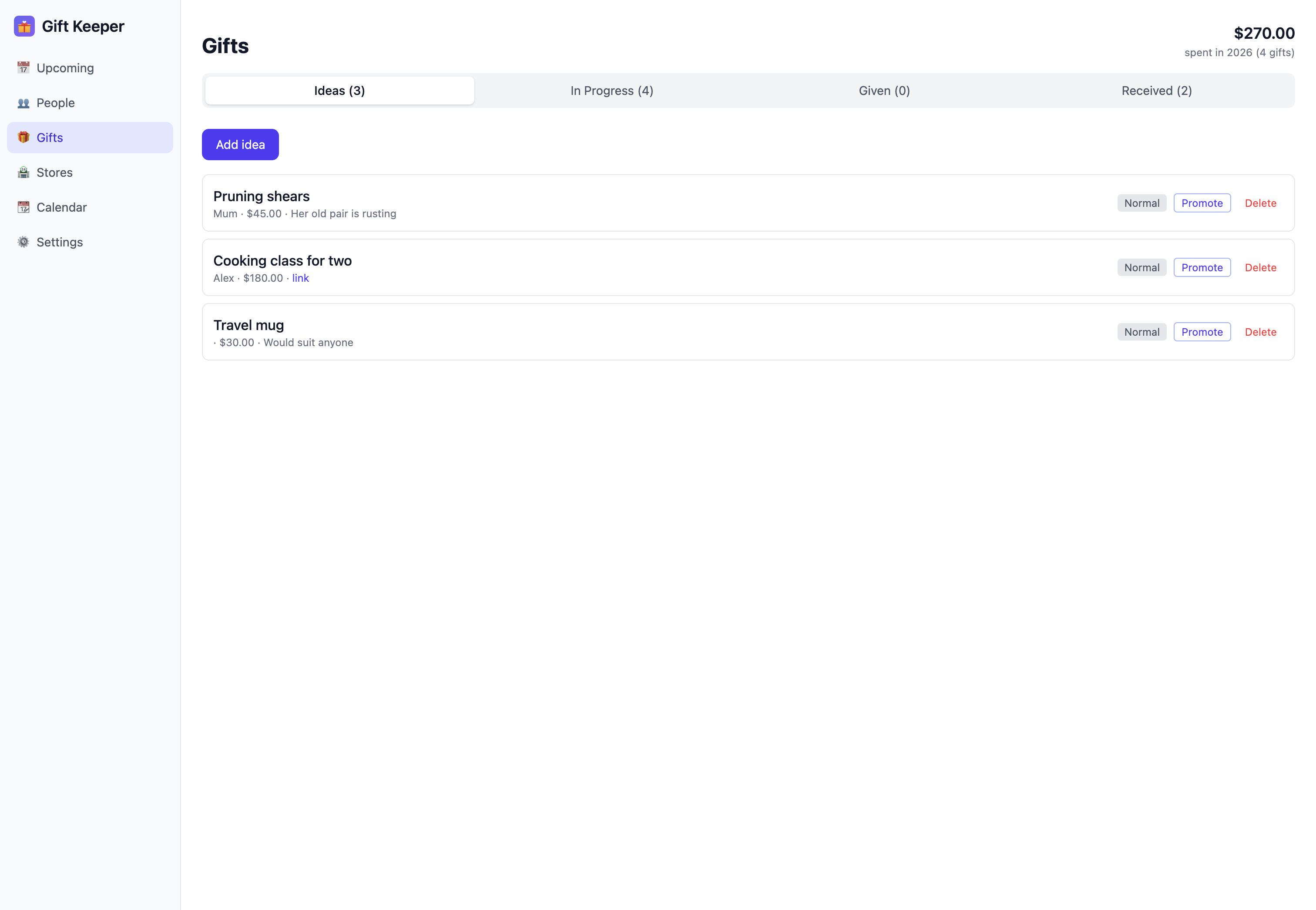
Task: Click 'Would suit anyone' note text
Action: tap(309, 343)
